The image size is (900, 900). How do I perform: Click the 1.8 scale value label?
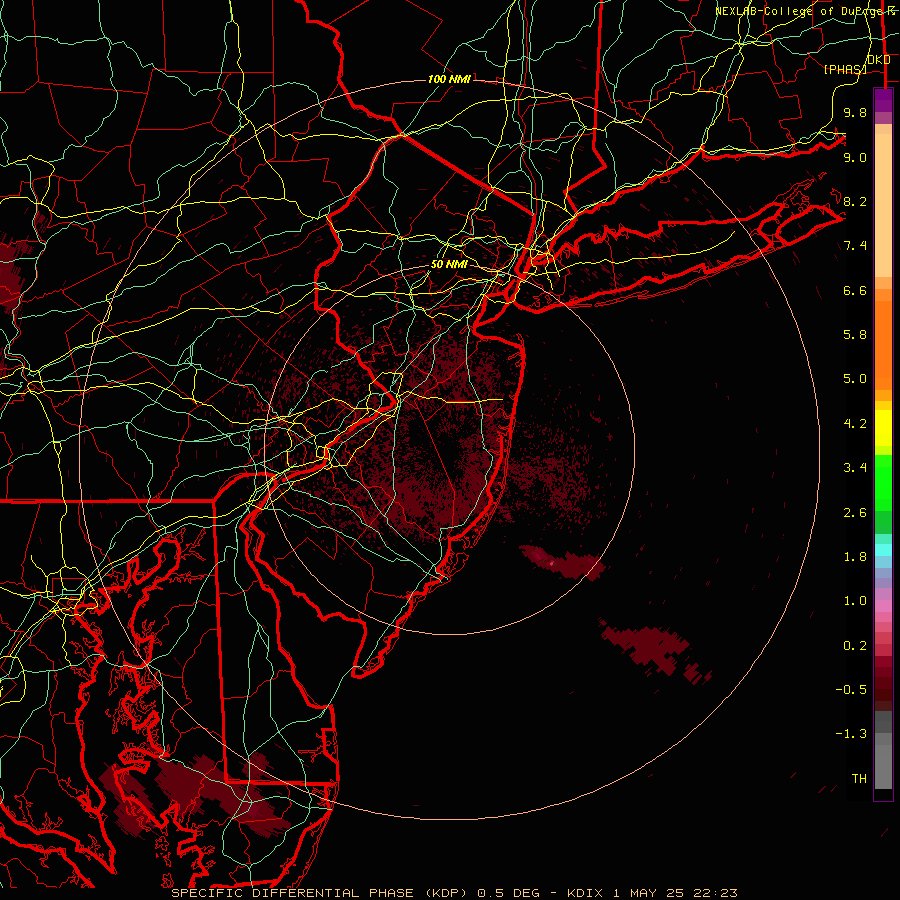tap(855, 557)
